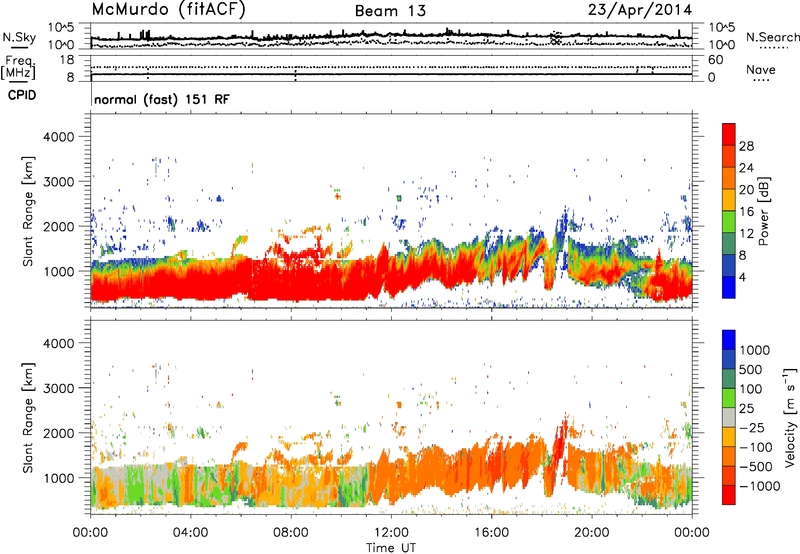Click the '2000' tick on the velocity panel axis

(x=58, y=433)
